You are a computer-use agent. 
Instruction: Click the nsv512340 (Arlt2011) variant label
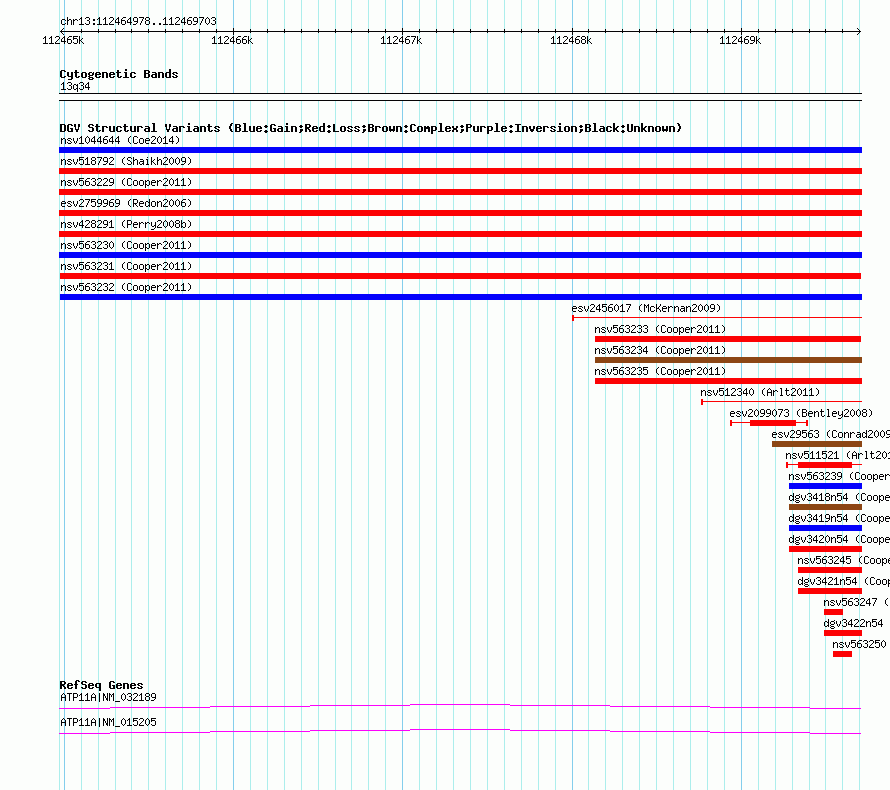(760, 392)
